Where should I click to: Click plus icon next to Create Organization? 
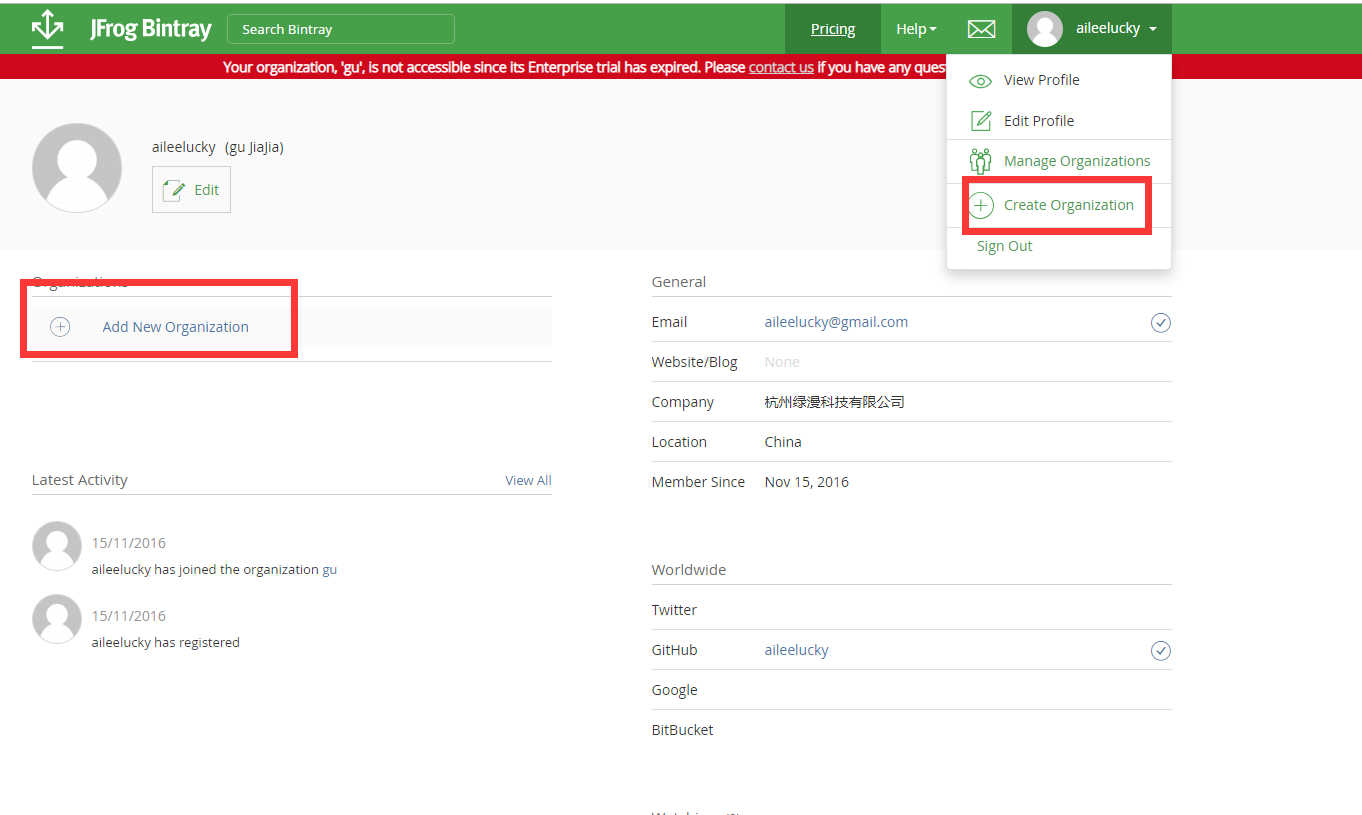(981, 206)
